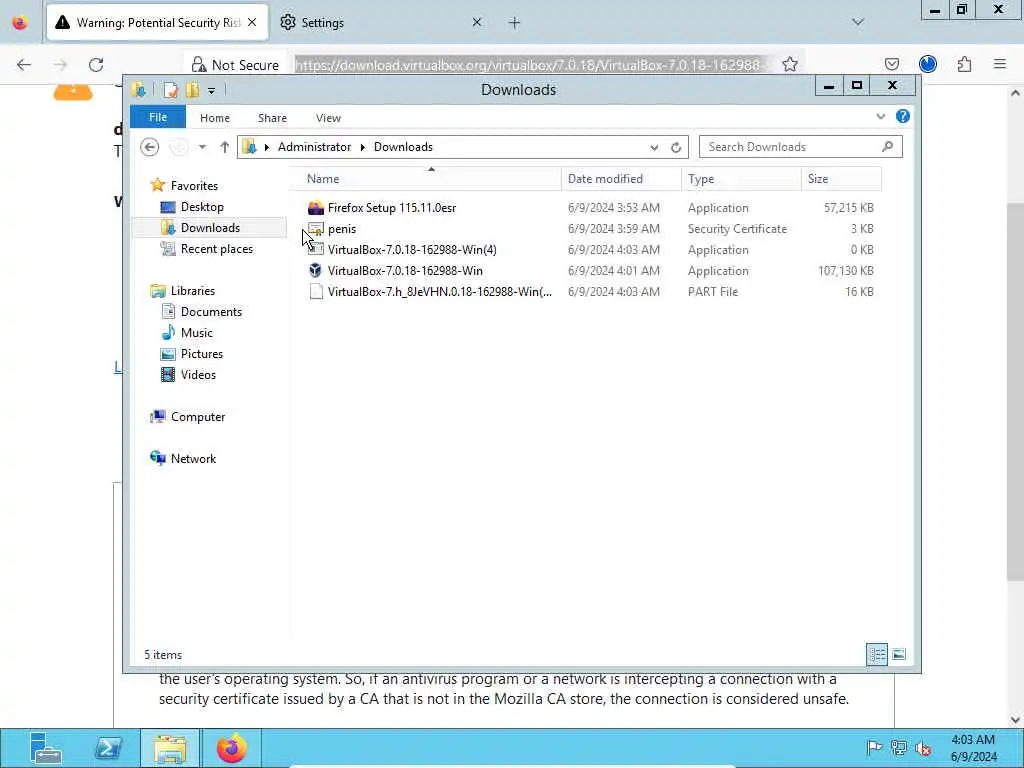Image resolution: width=1024 pixels, height=768 pixels.
Task: Select Network in navigation pane
Action: (193, 458)
